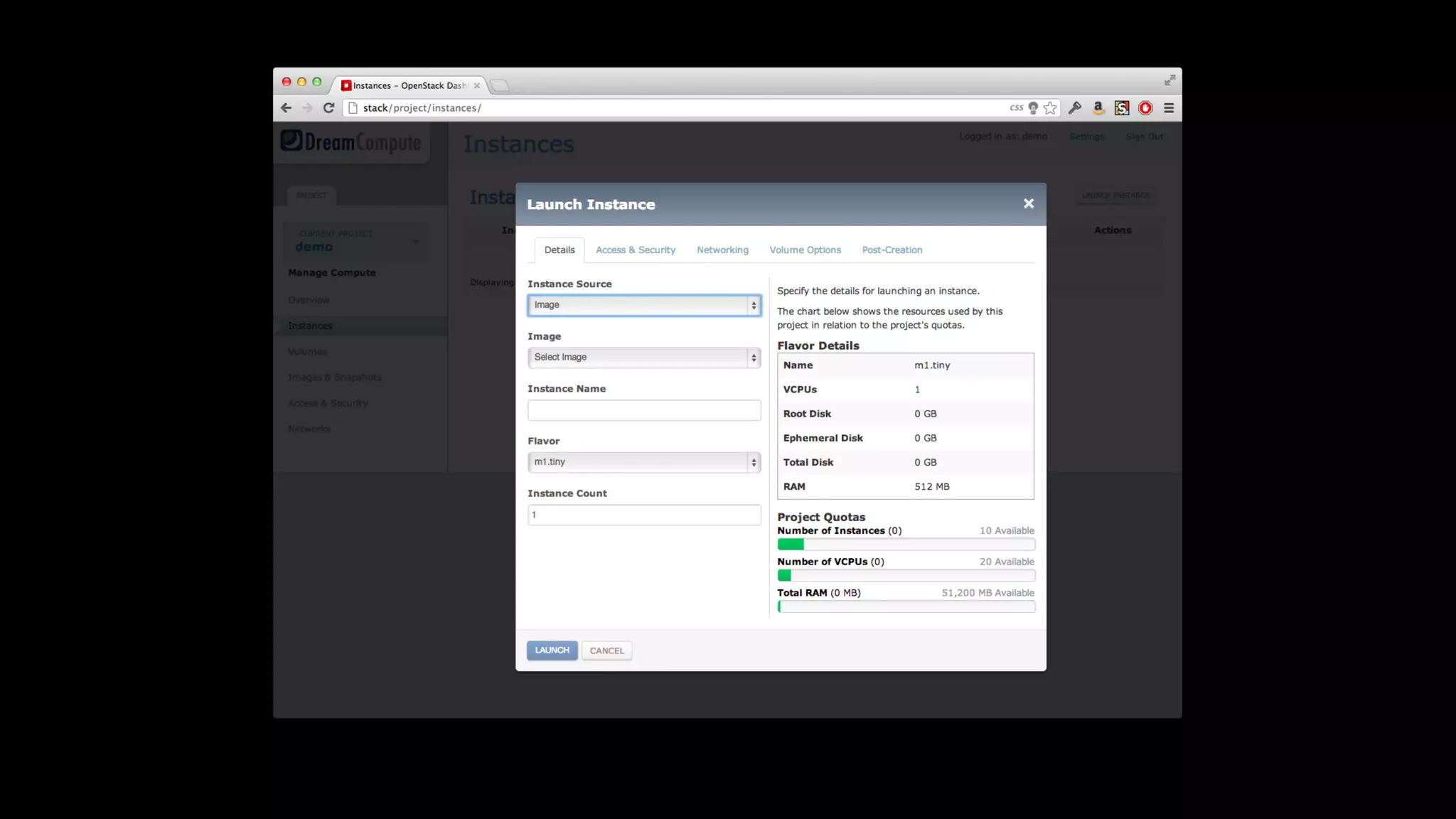Screen dimensions: 1456x819
Task: Open the Amazon extension icon
Action: click(x=1098, y=108)
